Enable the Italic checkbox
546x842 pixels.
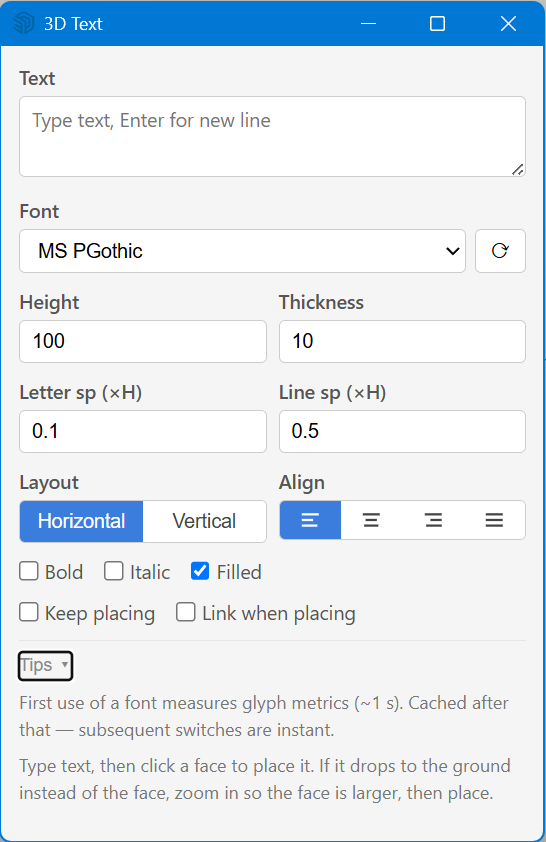[x=114, y=571]
